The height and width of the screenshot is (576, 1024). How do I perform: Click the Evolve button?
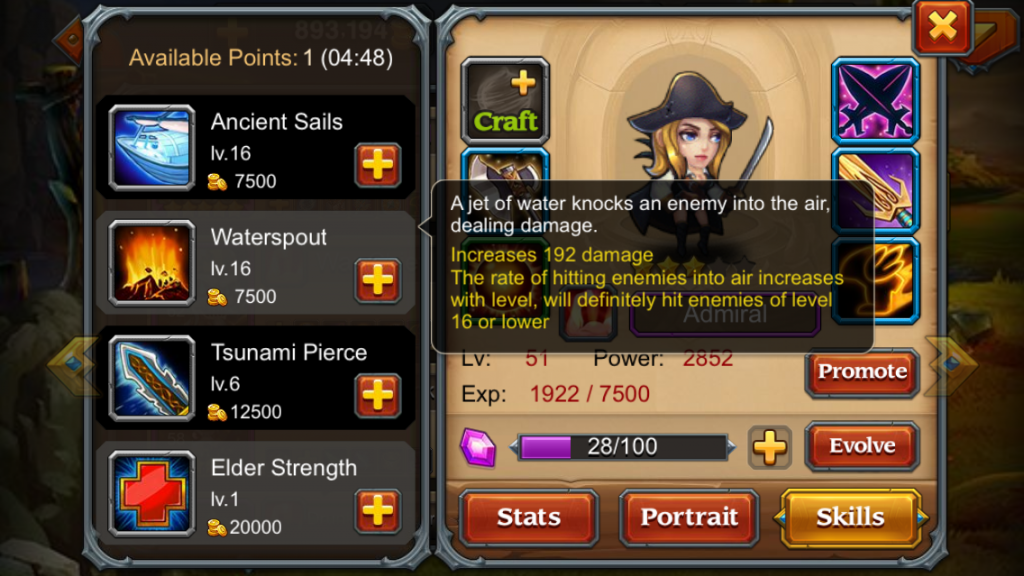862,447
